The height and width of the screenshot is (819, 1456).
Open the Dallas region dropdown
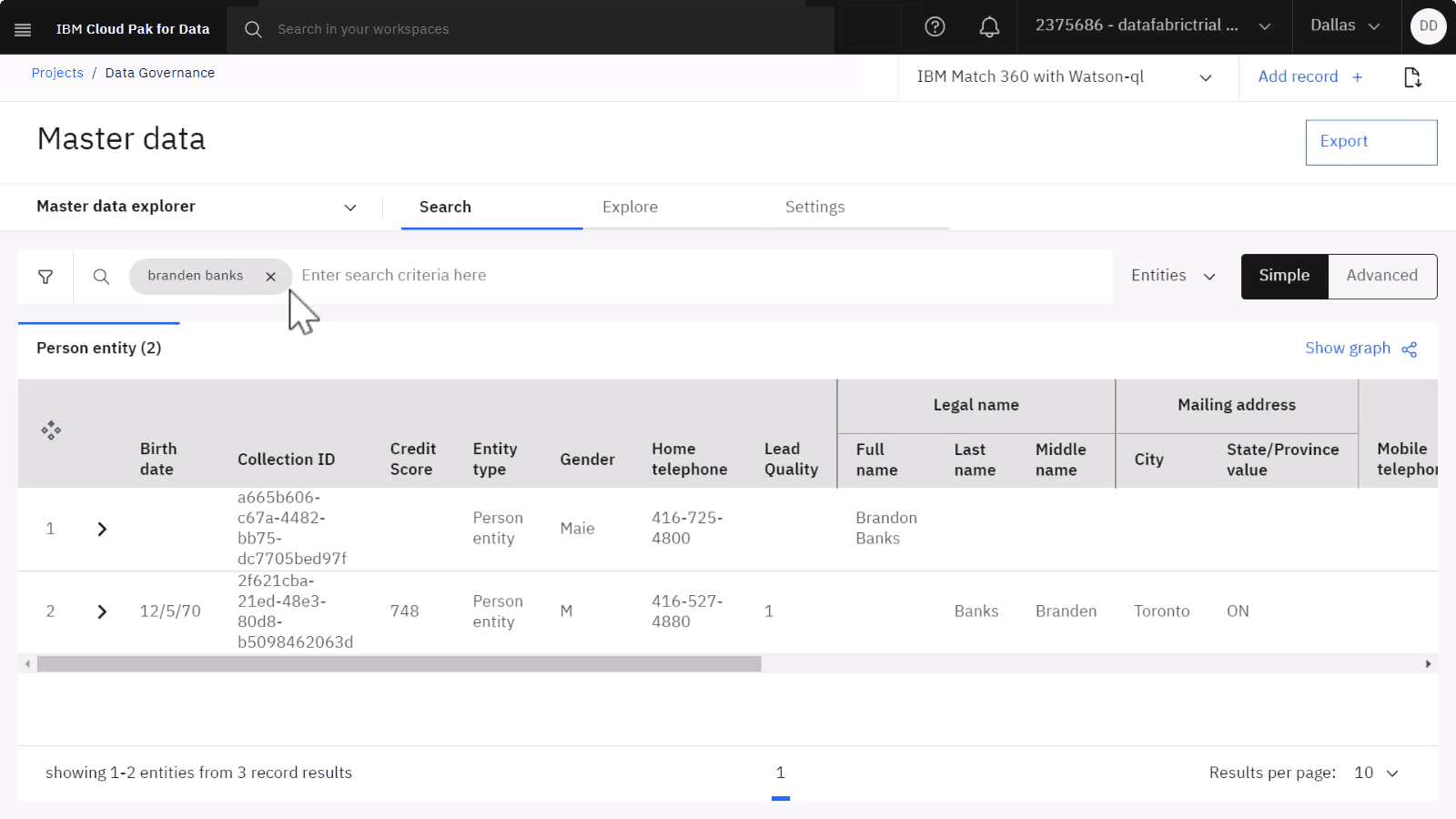[x=1345, y=26]
